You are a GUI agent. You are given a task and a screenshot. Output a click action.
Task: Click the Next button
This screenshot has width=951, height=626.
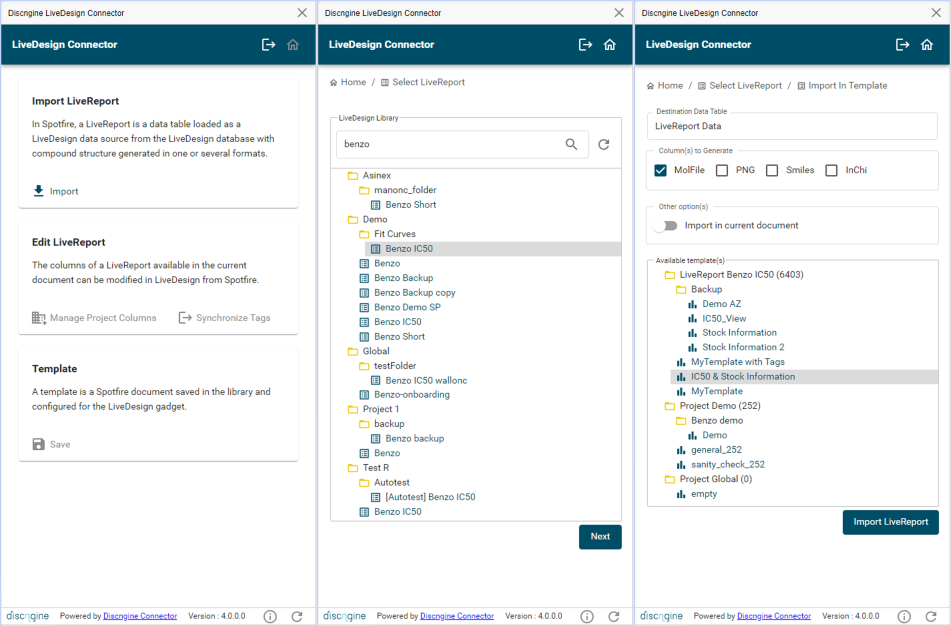600,537
